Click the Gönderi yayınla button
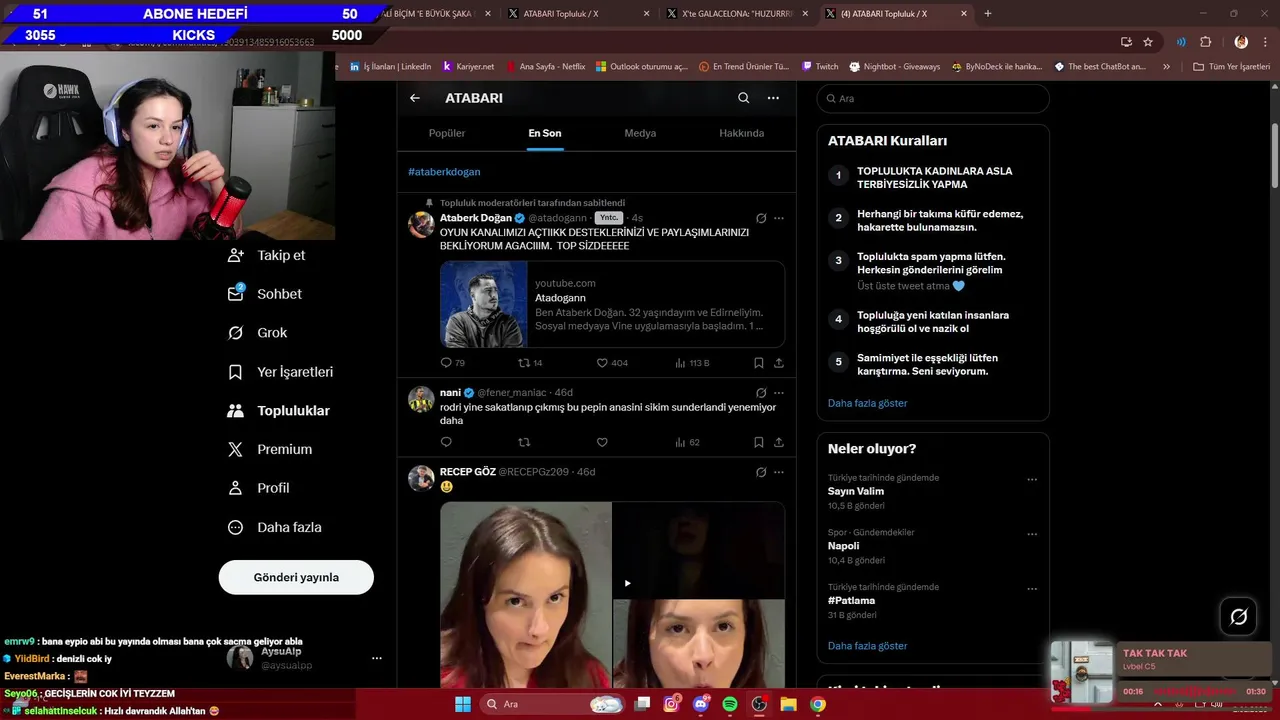 coord(296,577)
